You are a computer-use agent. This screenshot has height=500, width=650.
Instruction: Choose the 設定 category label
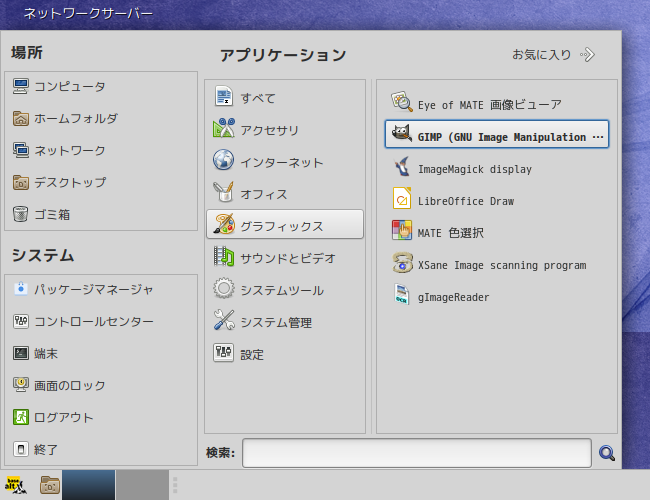pos(252,355)
